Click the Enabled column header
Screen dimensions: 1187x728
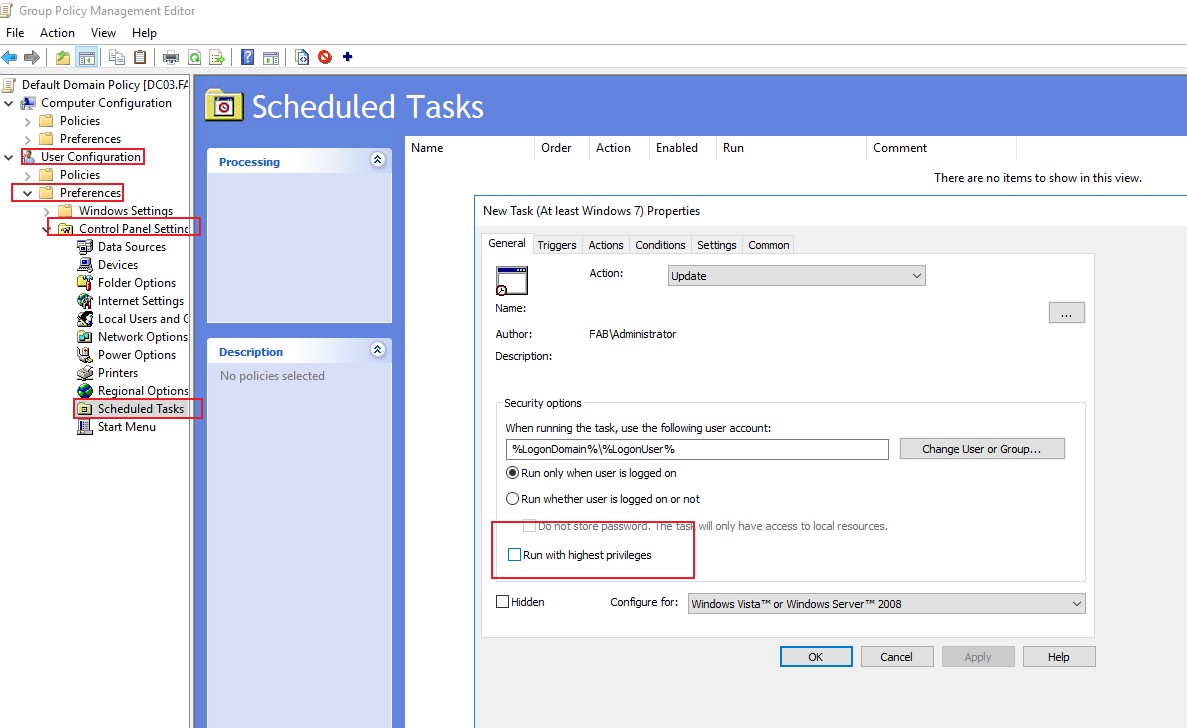click(x=682, y=148)
